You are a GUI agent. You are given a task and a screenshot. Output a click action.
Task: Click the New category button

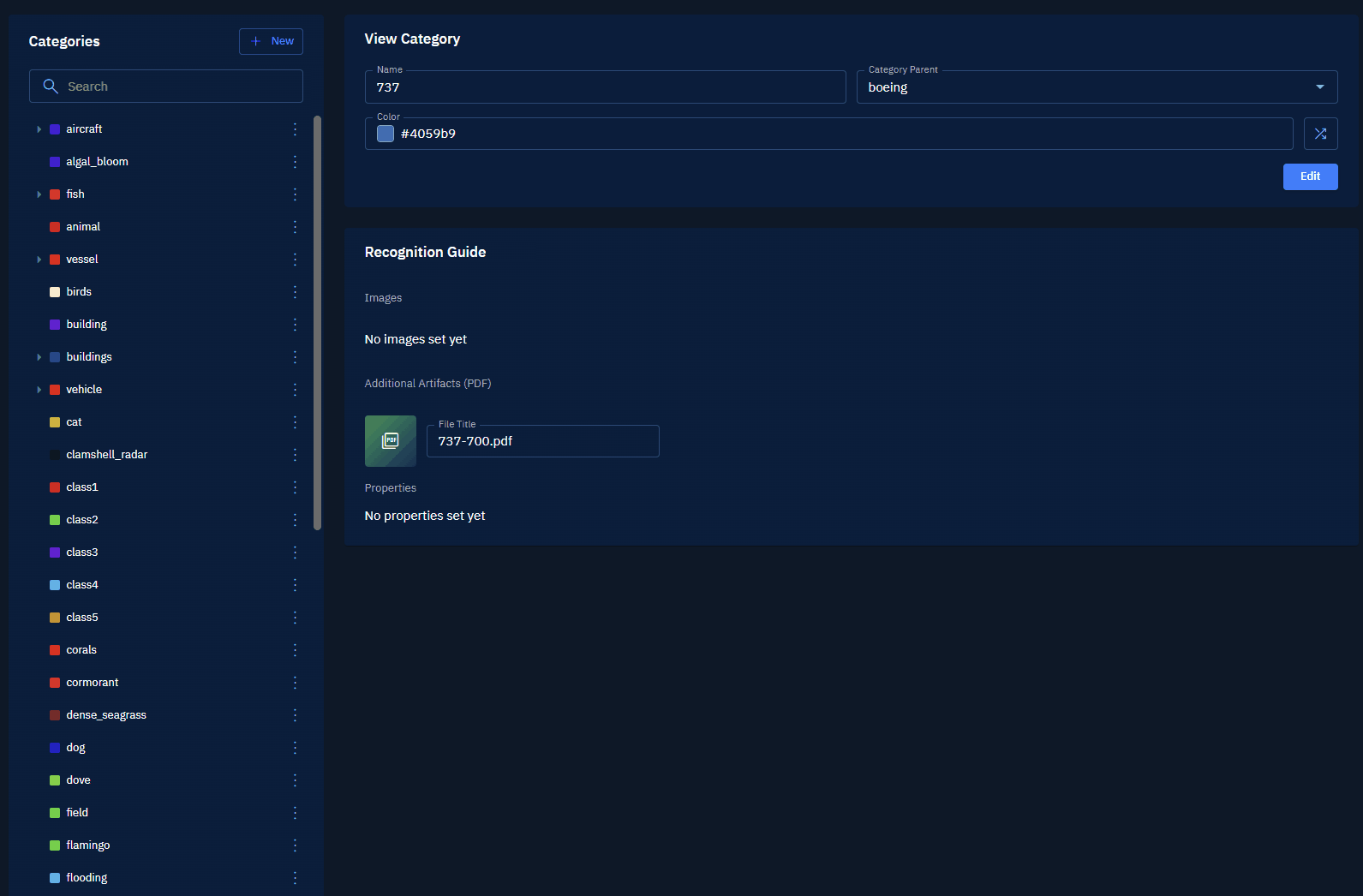point(271,41)
